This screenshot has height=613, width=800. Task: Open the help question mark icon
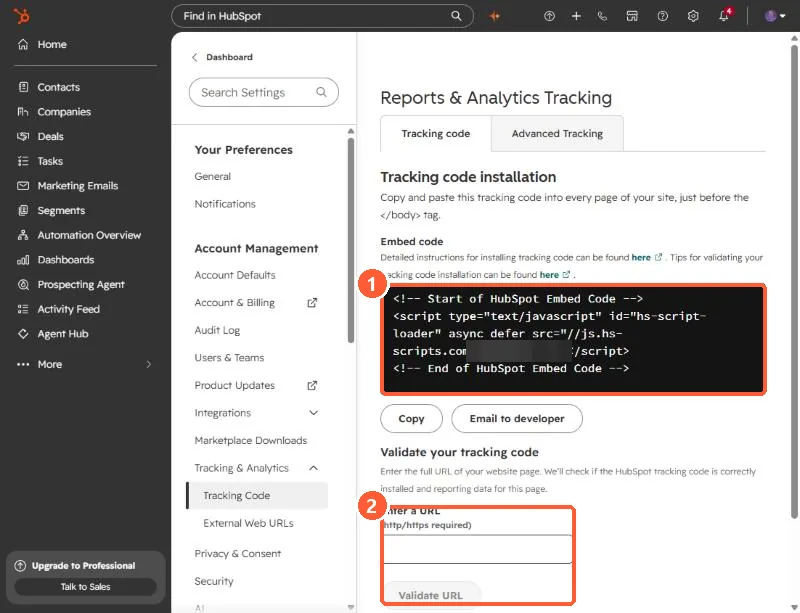click(662, 16)
